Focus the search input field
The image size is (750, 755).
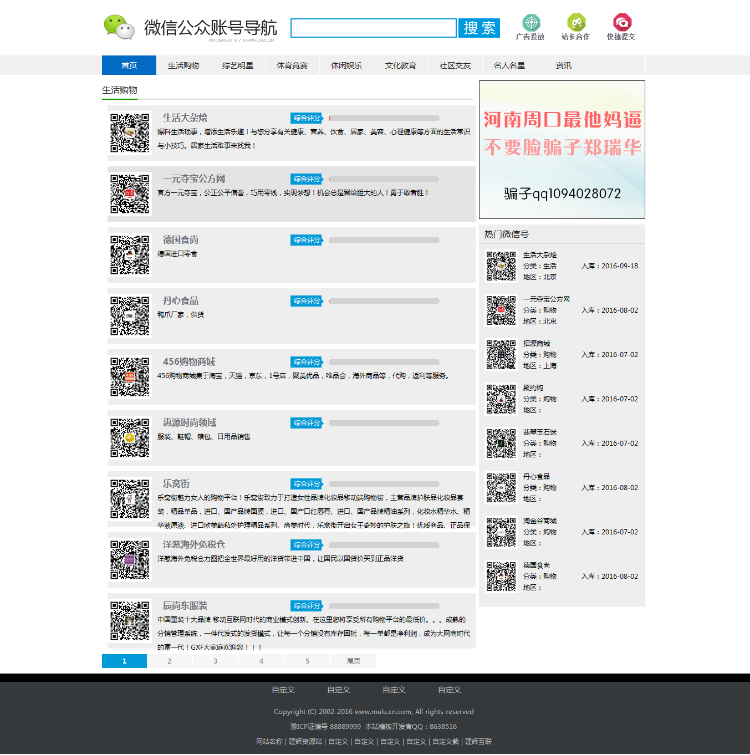pos(374,28)
